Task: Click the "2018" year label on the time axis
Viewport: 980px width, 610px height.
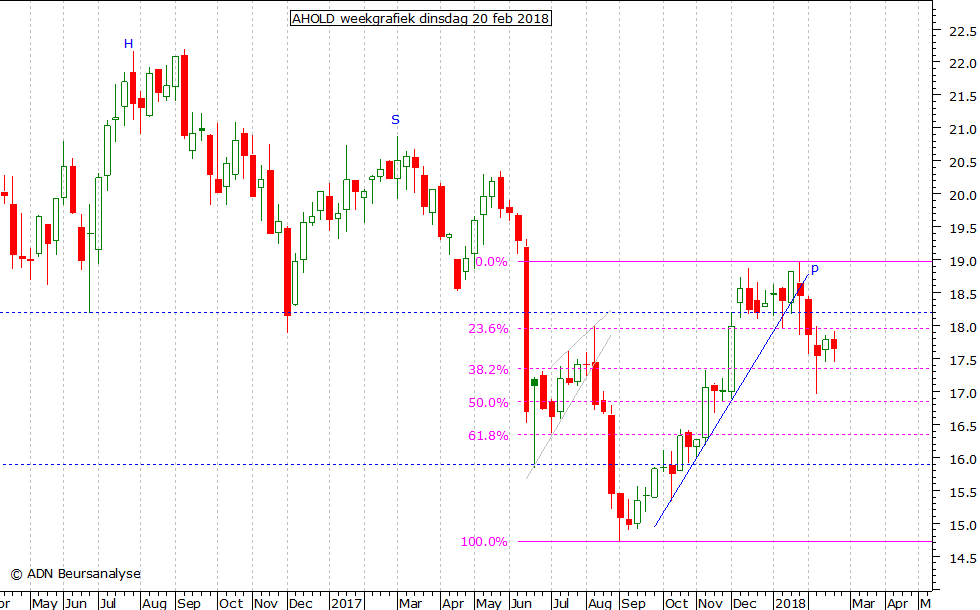Action: (x=790, y=603)
